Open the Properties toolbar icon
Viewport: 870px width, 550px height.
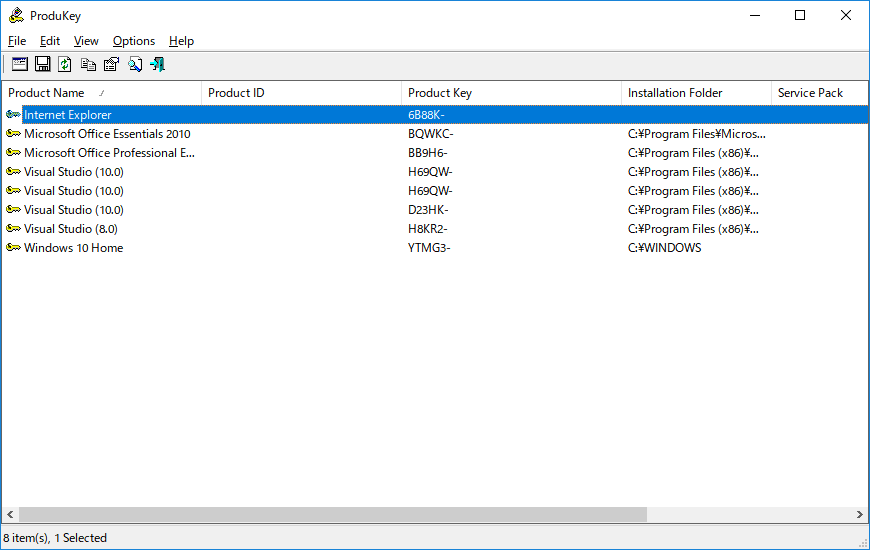coord(112,64)
